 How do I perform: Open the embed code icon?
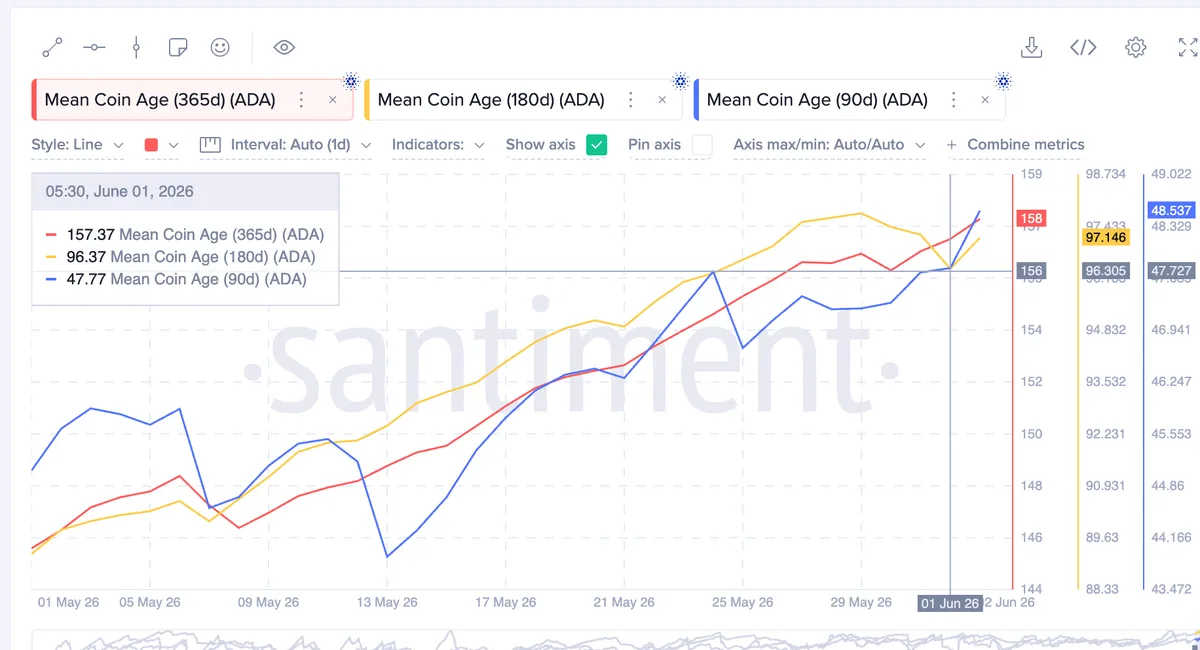click(1083, 47)
